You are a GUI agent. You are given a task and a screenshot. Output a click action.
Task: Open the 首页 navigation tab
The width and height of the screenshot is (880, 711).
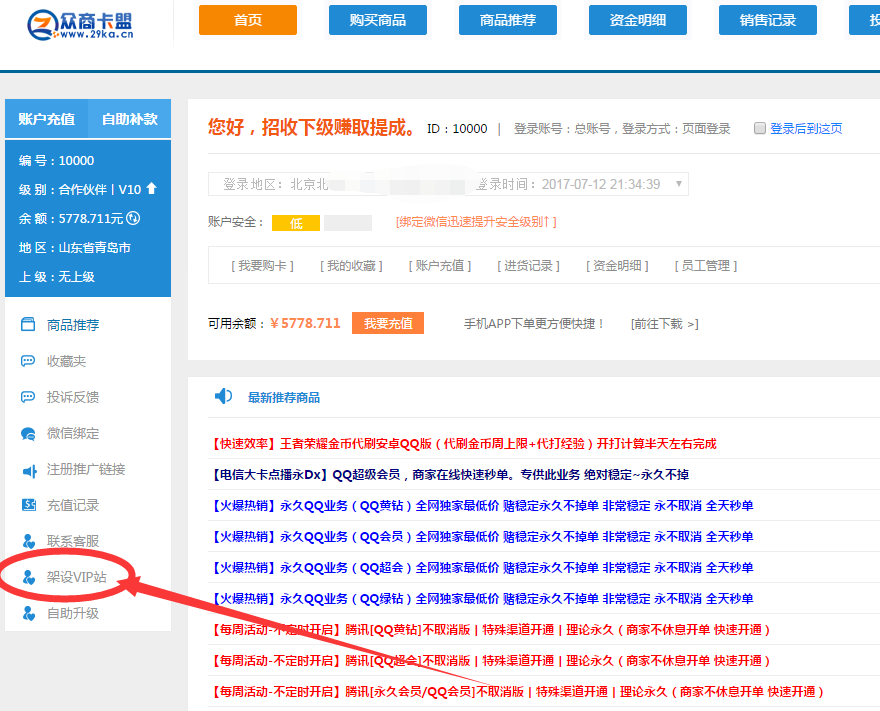click(248, 20)
